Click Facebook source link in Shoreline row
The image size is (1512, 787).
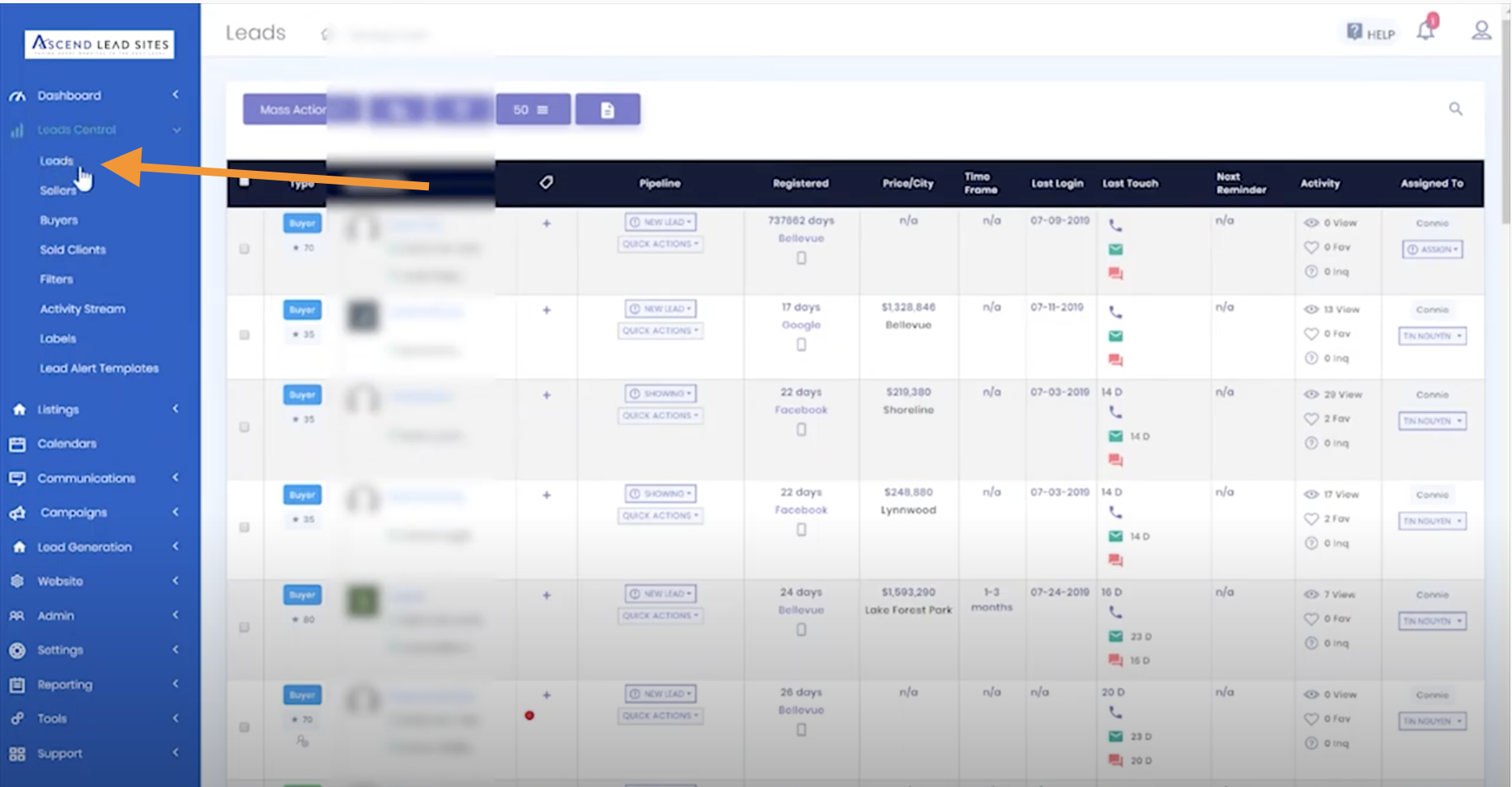pos(801,410)
